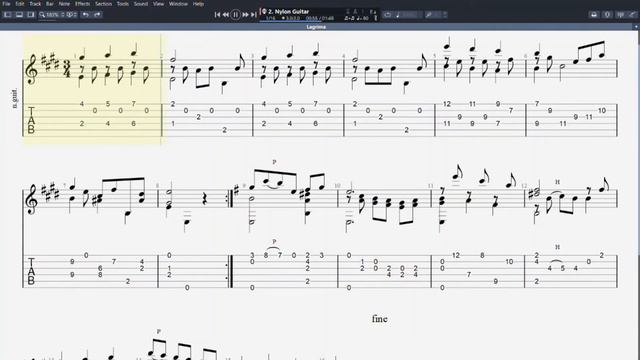
Task: Open the Note menu
Action: point(64,4)
